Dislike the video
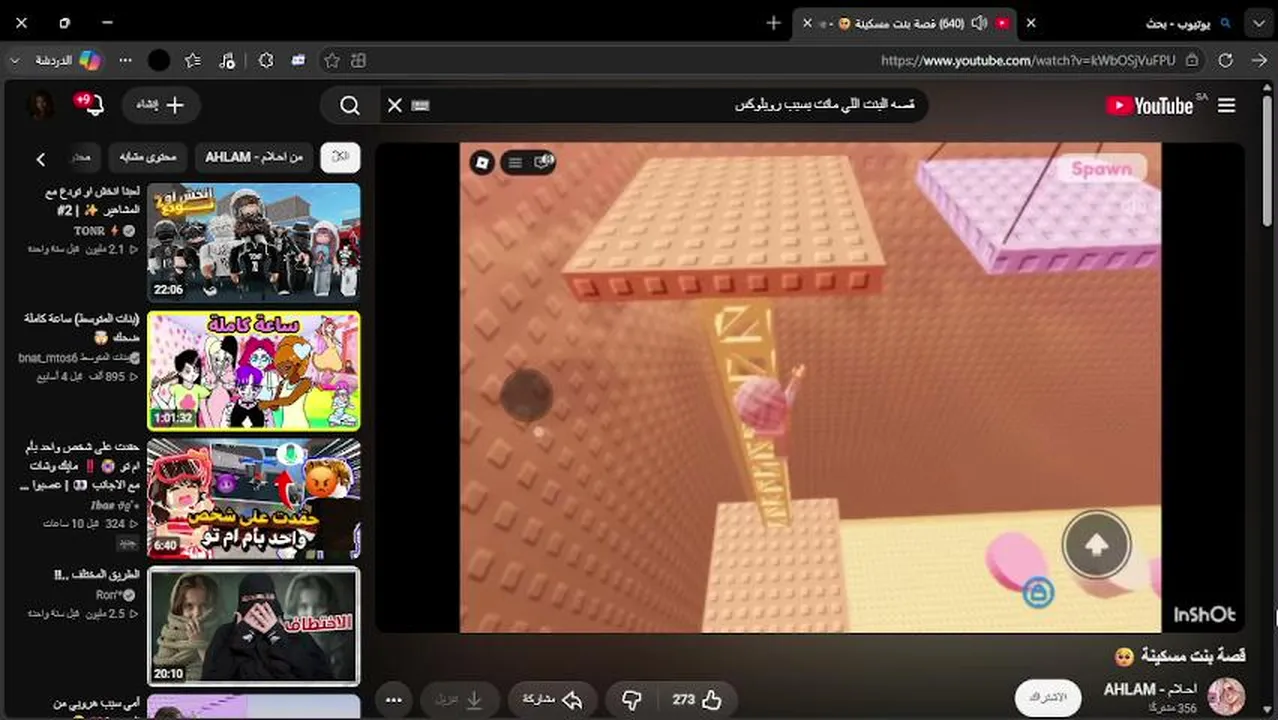Viewport: 1278px width, 720px height. click(x=631, y=700)
